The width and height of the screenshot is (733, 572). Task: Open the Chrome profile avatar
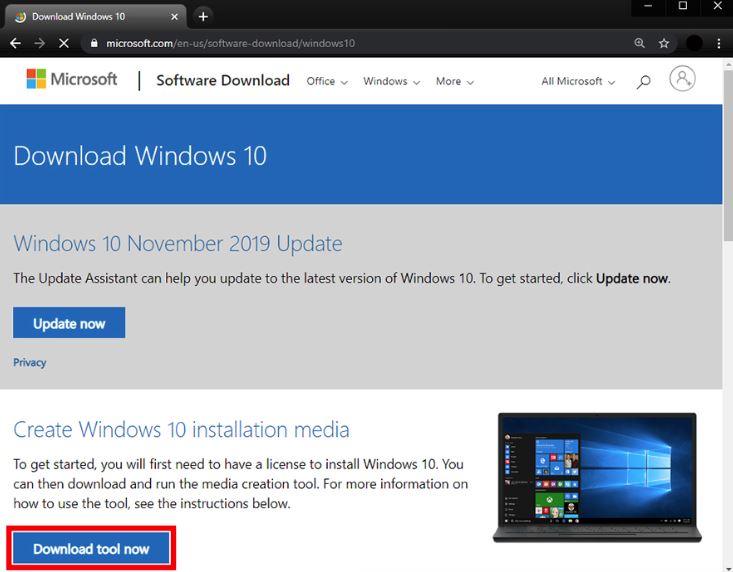pyautogui.click(x=694, y=43)
